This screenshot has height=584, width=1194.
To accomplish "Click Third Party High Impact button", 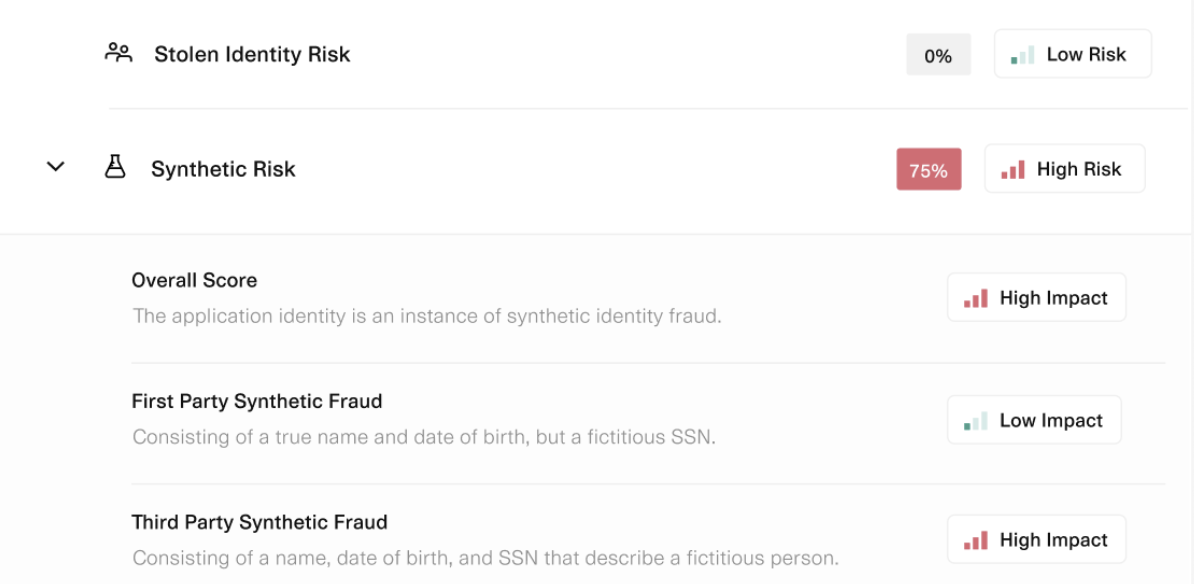I will pyautogui.click(x=1036, y=540).
